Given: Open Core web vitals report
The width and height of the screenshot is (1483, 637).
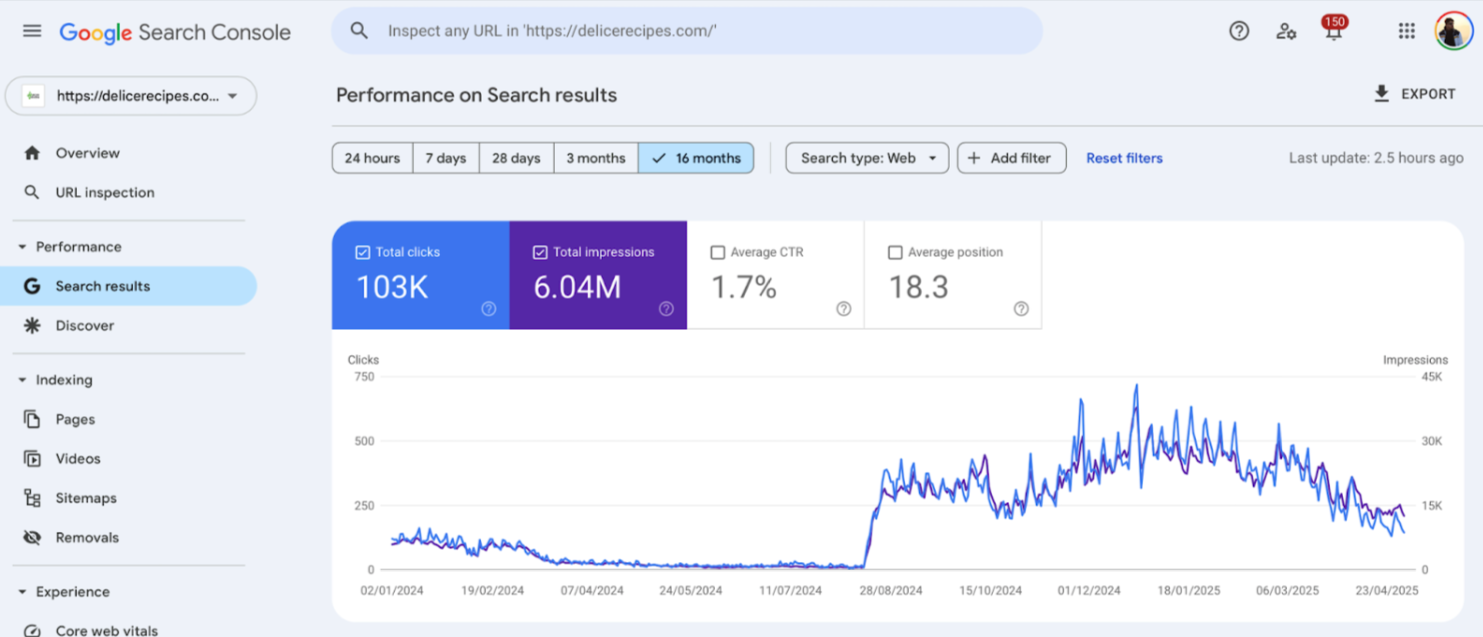Looking at the screenshot, I should 105,628.
